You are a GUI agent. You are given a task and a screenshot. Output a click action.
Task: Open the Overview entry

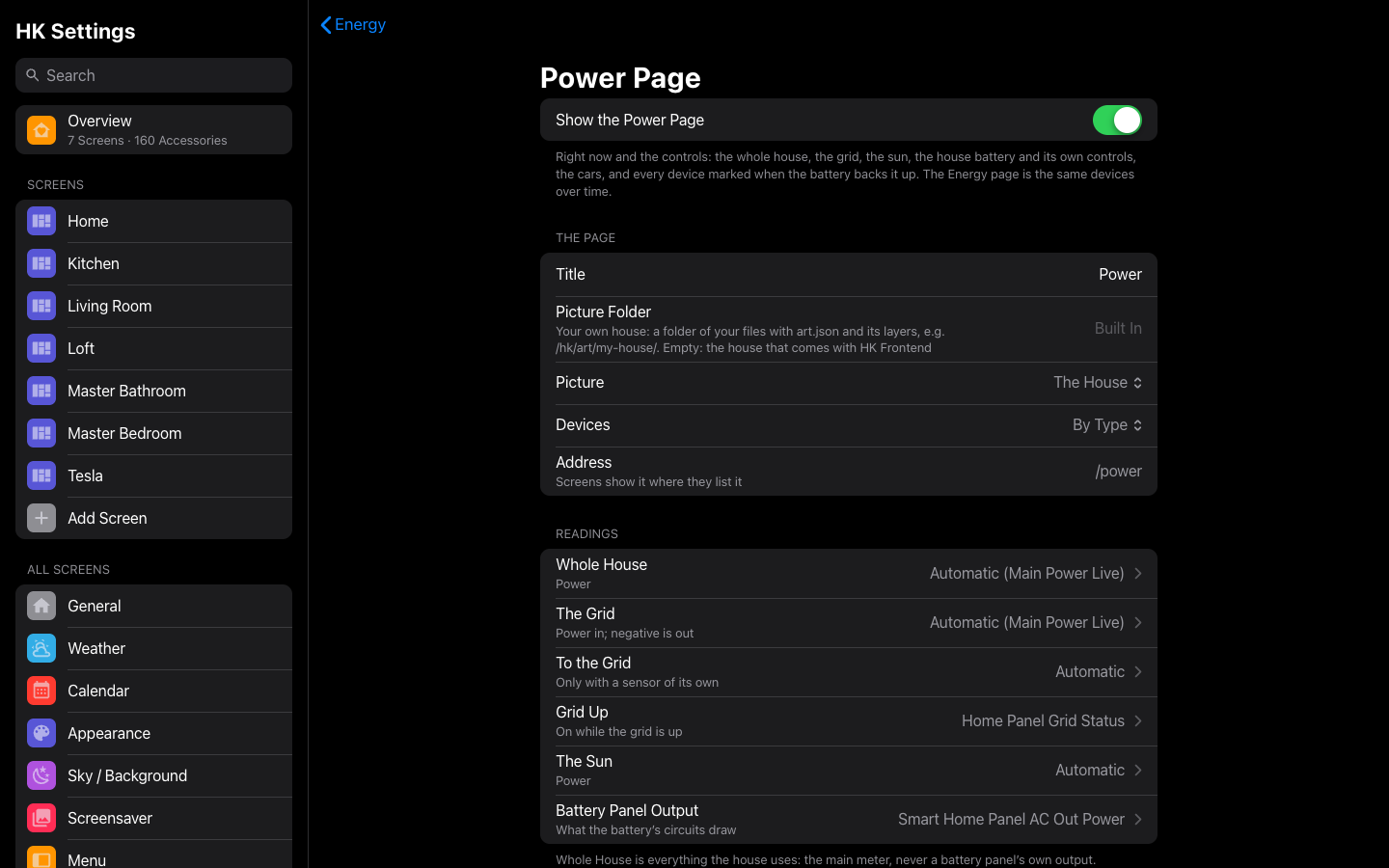point(153,130)
